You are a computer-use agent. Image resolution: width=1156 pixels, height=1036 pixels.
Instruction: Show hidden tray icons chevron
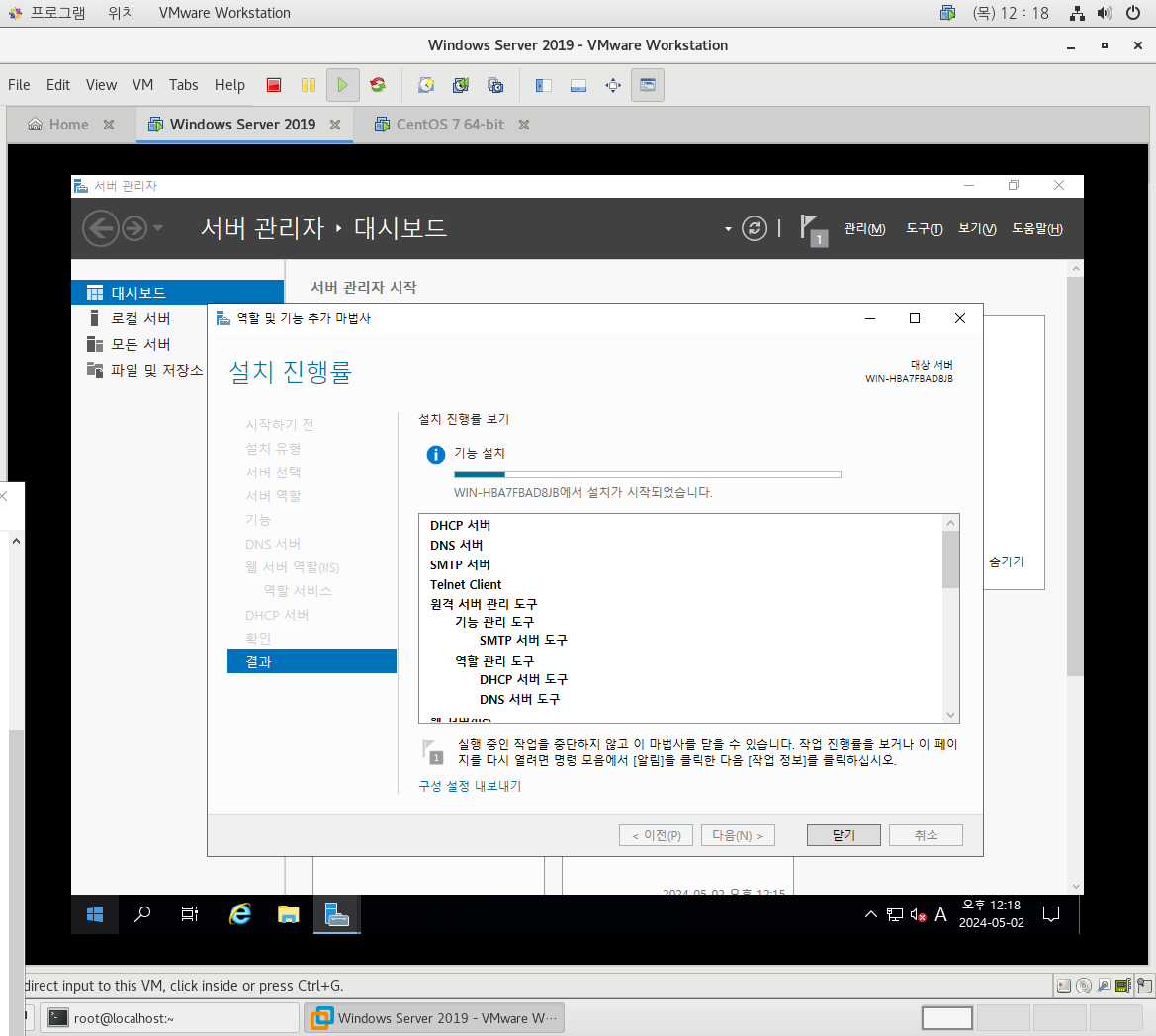click(x=870, y=914)
